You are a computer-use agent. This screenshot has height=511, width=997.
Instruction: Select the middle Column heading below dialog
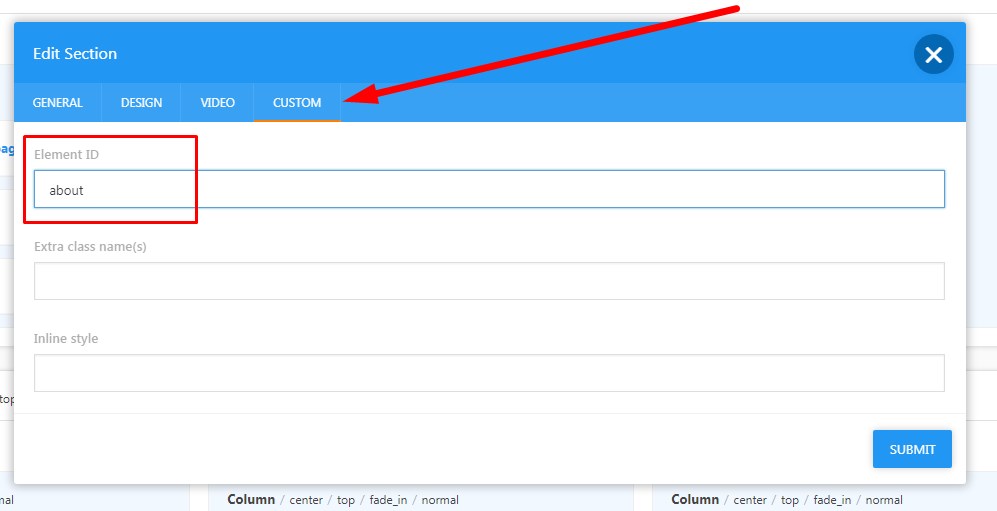pyautogui.click(x=251, y=500)
